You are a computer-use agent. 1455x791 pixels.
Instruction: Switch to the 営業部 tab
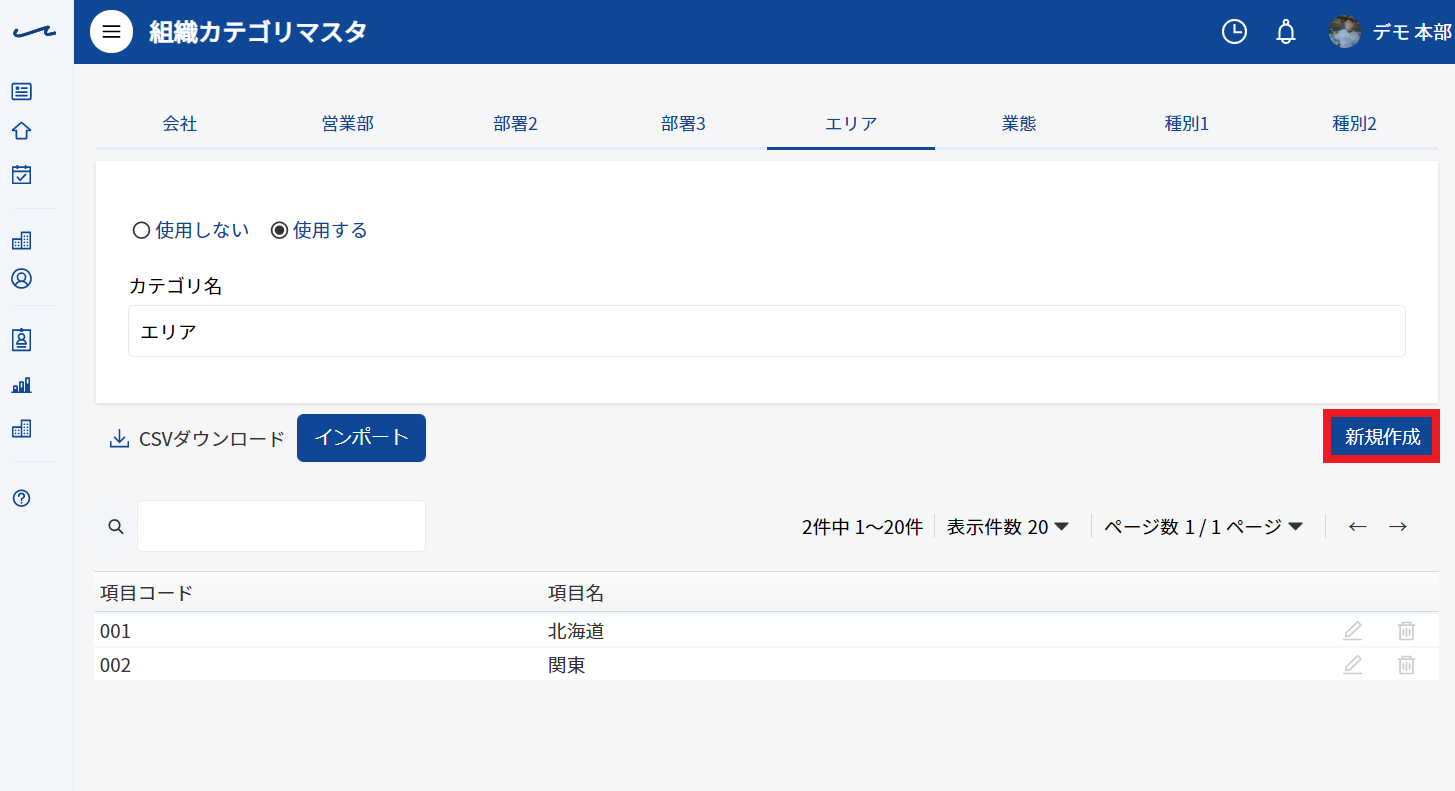tap(348, 124)
